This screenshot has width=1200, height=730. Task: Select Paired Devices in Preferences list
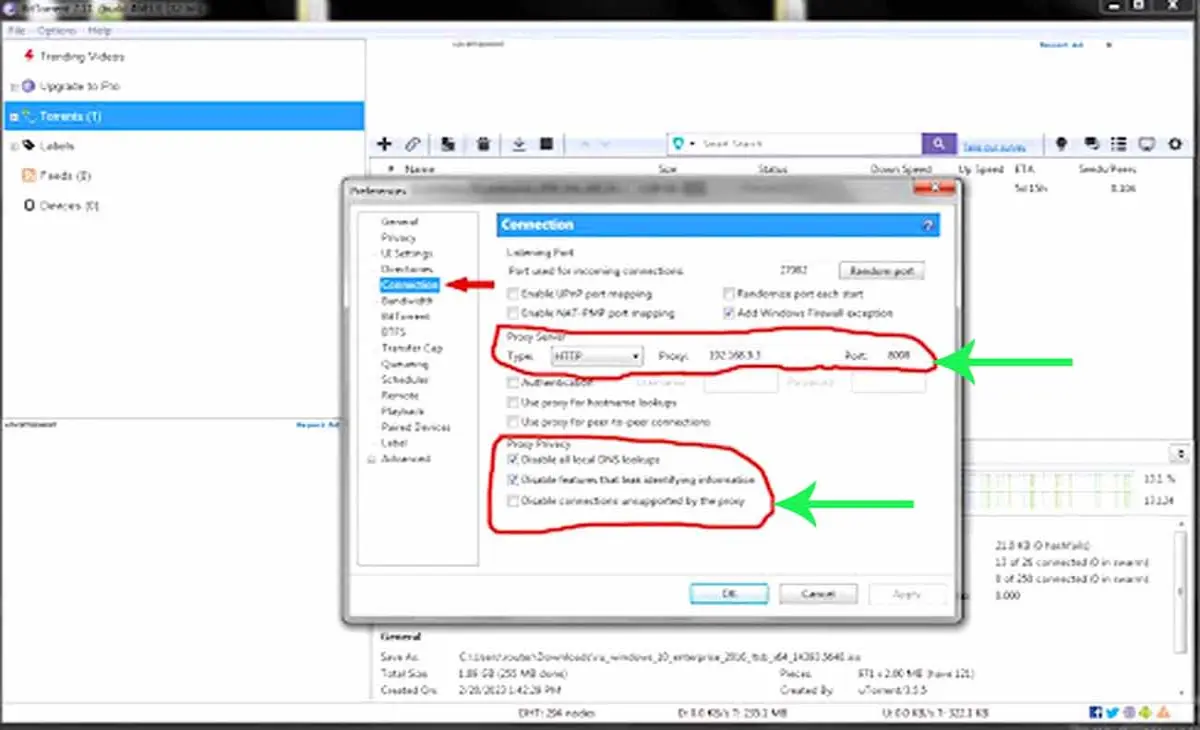[x=415, y=427]
